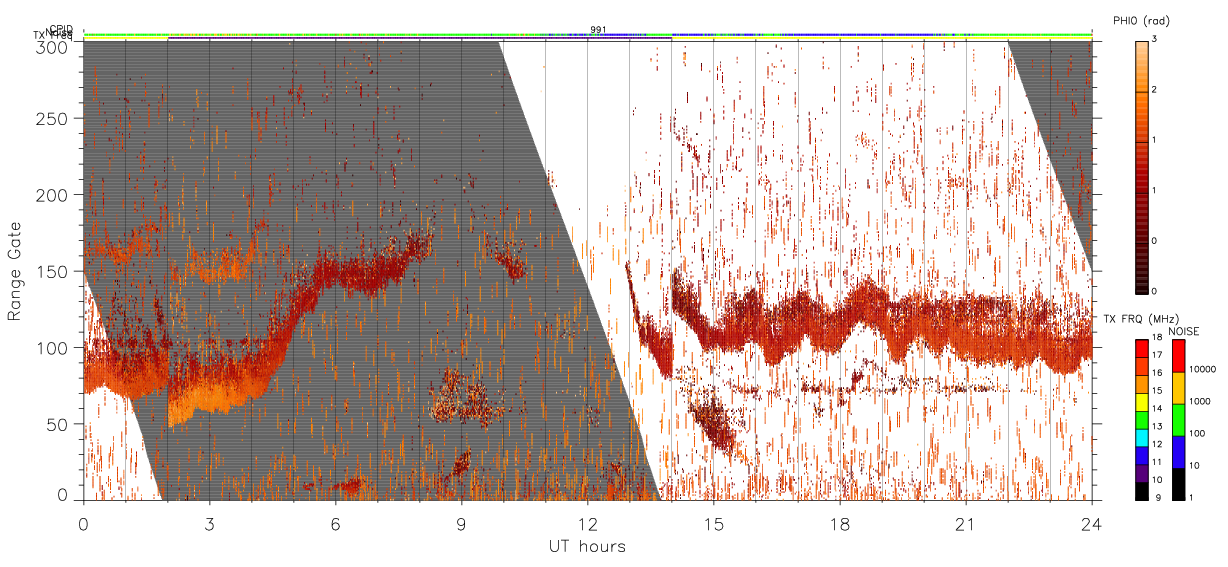Click the x-axis tick label '6'
1228x567 pixels.
335,523
